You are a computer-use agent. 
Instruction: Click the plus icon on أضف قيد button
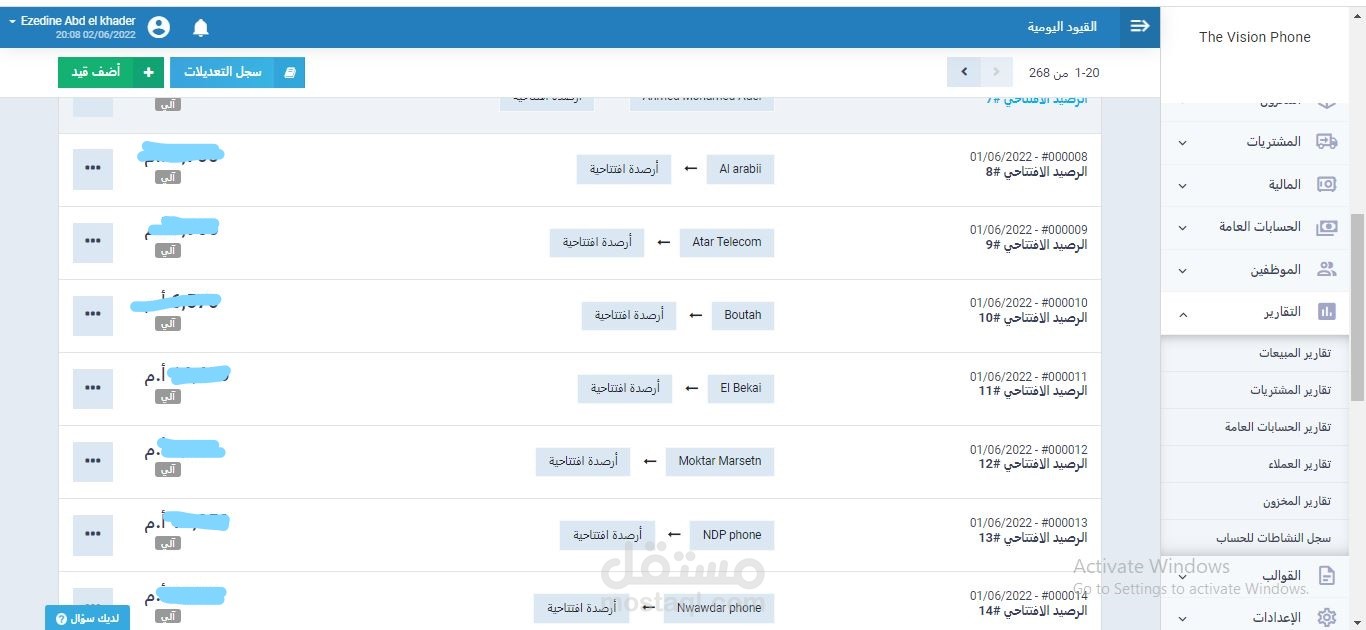point(149,72)
